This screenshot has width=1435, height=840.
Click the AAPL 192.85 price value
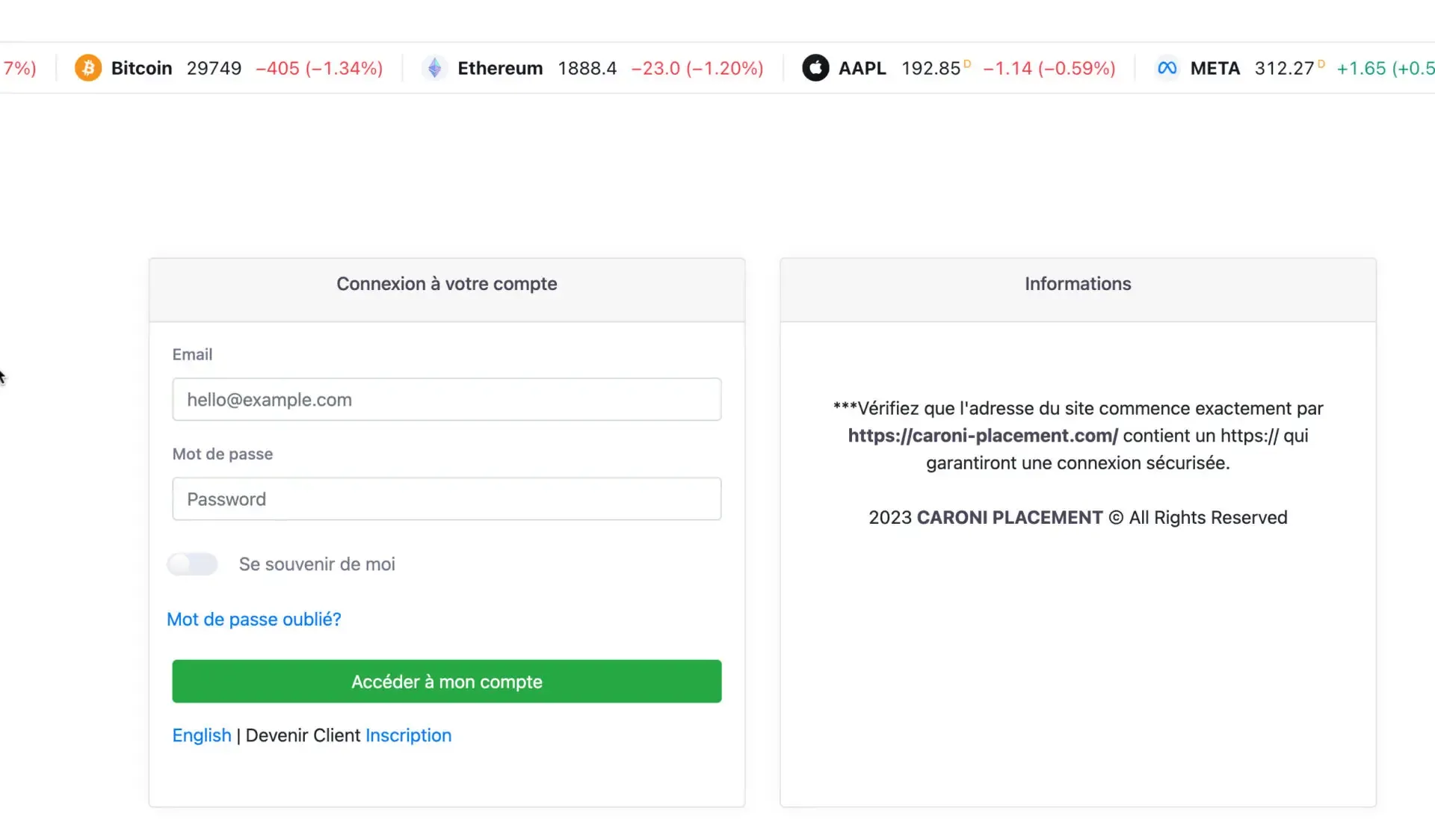click(x=931, y=68)
